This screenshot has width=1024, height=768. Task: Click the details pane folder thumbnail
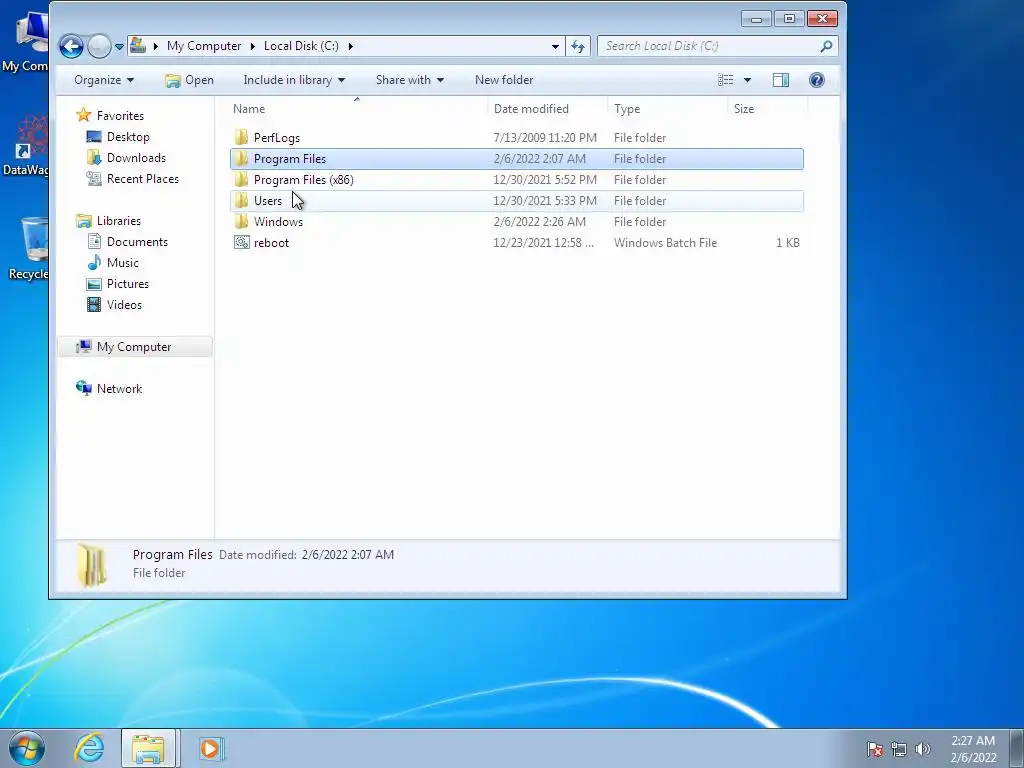(91, 564)
